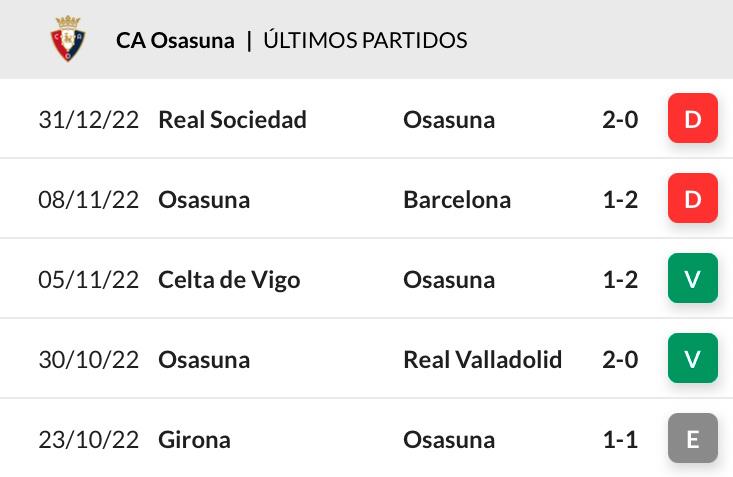Open the CA Osasuna team name
This screenshot has height=477, width=733.
click(175, 40)
